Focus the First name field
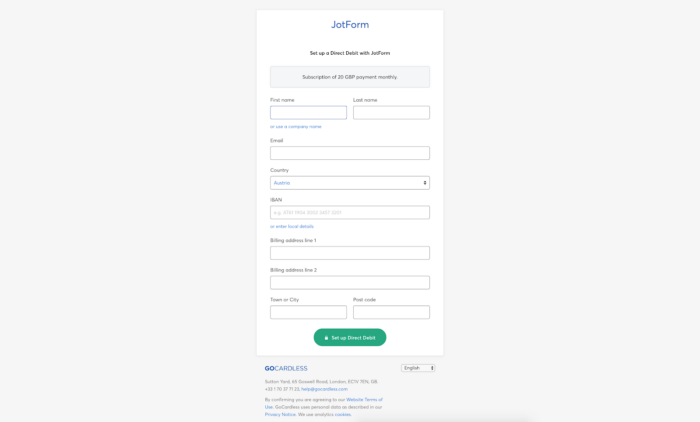Viewport: 700px width, 422px height. [308, 113]
